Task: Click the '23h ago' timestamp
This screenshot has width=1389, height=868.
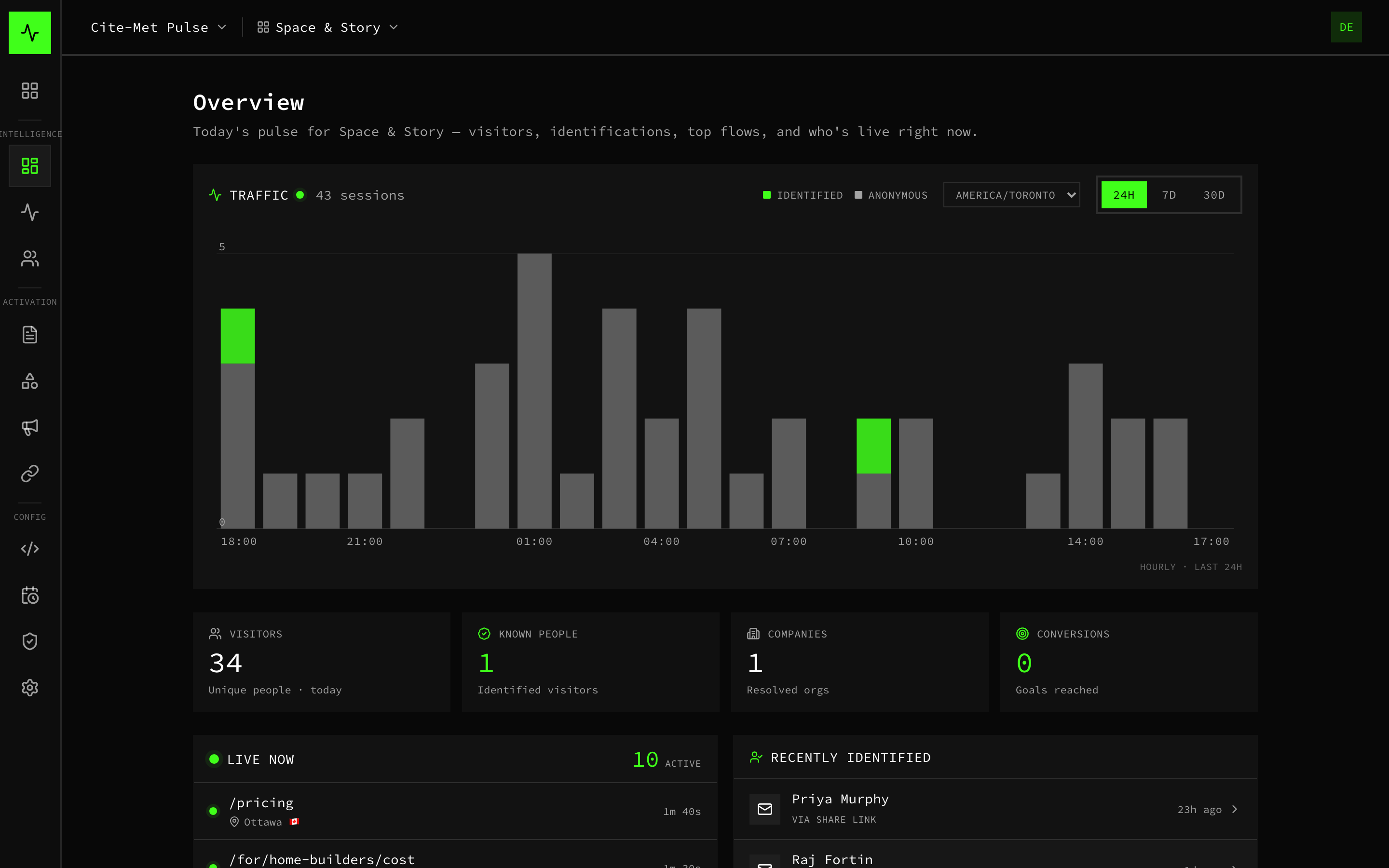Action: click(x=1199, y=810)
